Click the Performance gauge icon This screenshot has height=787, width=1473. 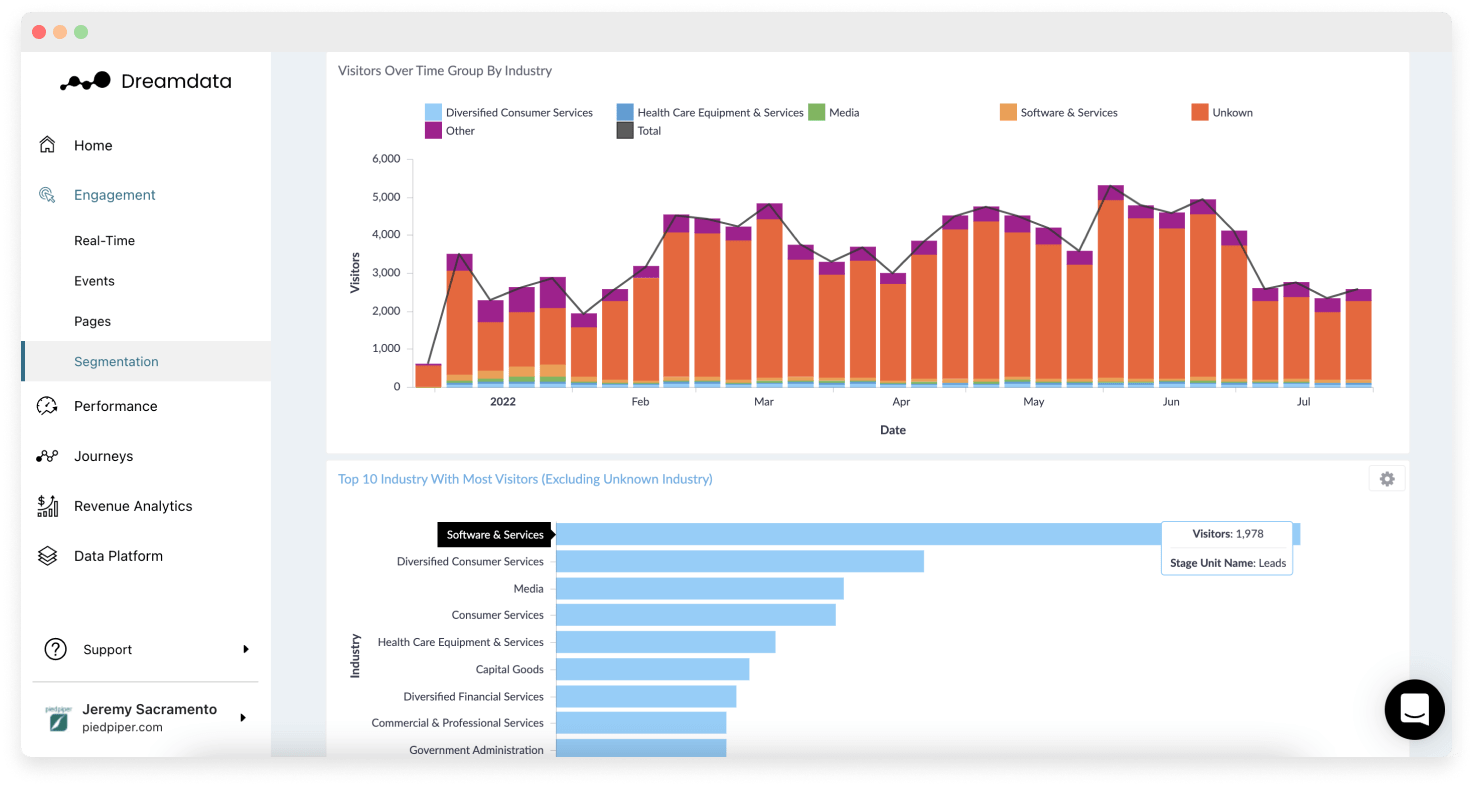click(x=47, y=406)
